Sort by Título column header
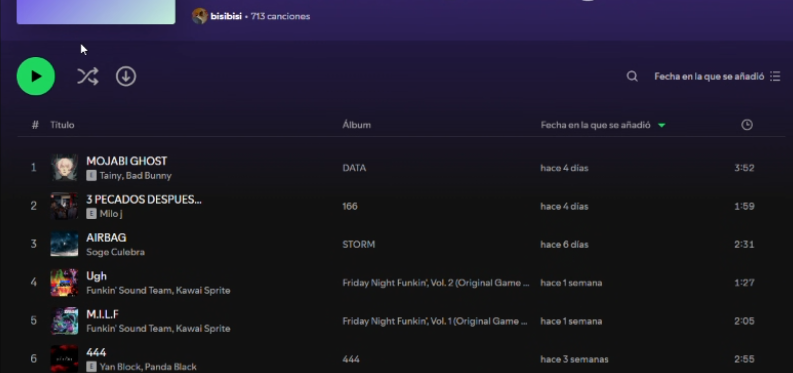This screenshot has height=373, width=793. click(62, 125)
